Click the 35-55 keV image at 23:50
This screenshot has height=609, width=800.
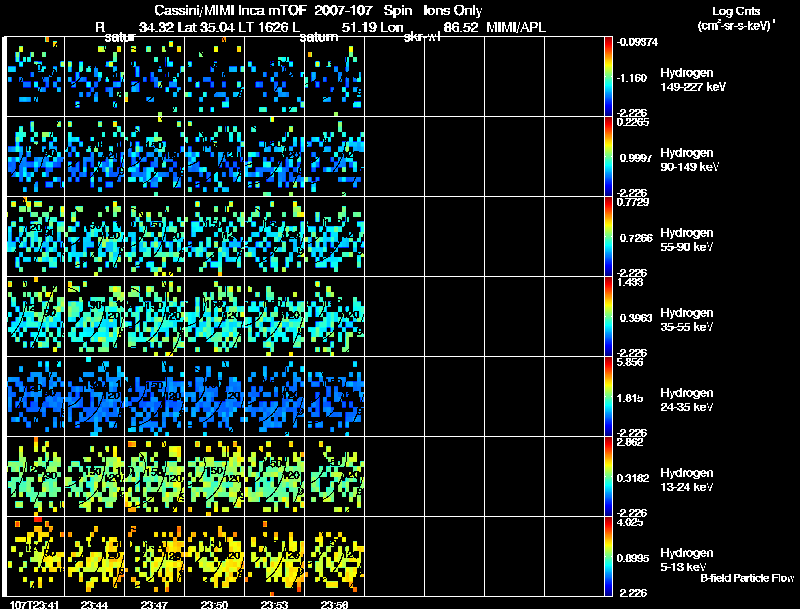coord(215,317)
